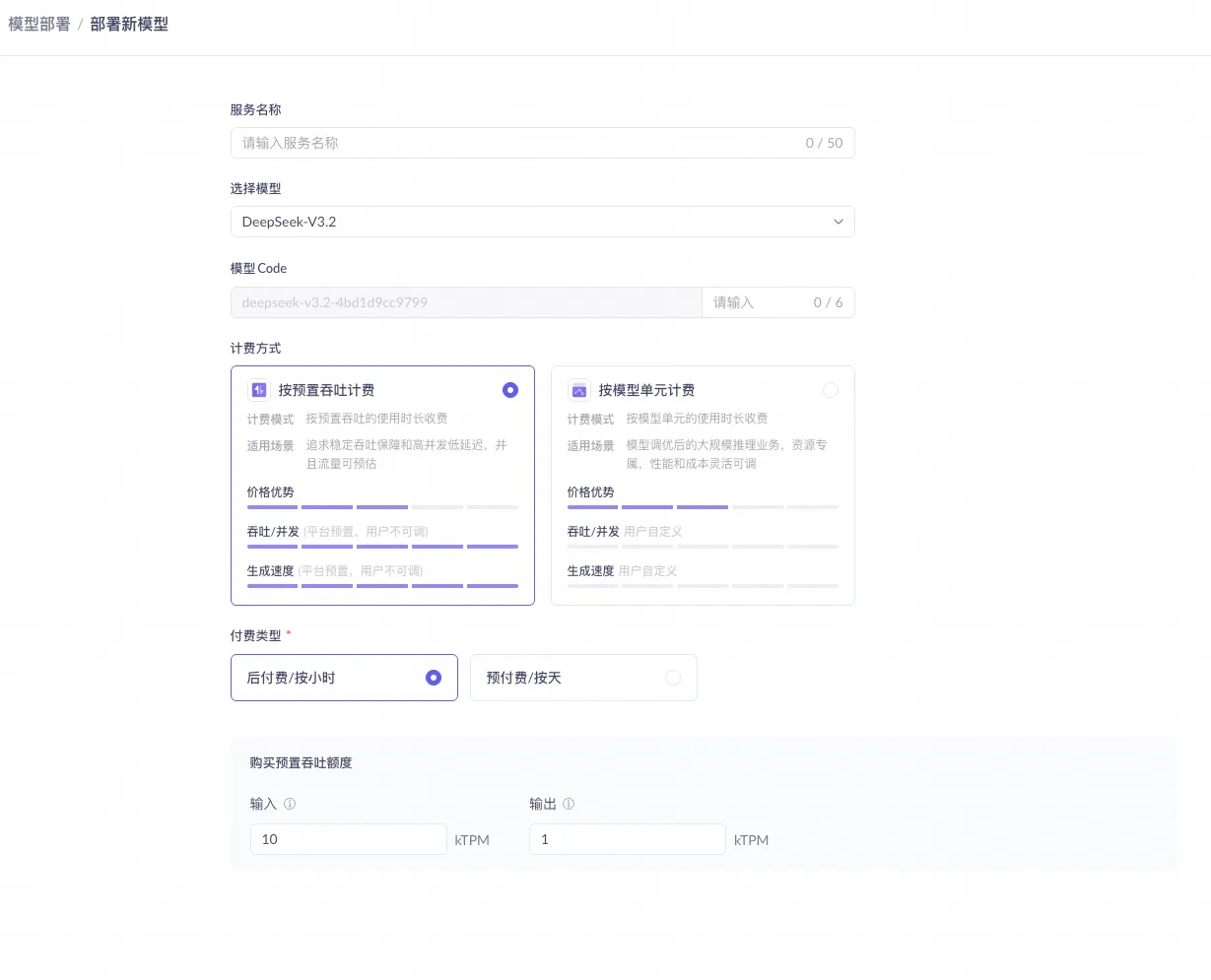Click the 0 / 6 character counter
1211x980 pixels.
coord(828,302)
